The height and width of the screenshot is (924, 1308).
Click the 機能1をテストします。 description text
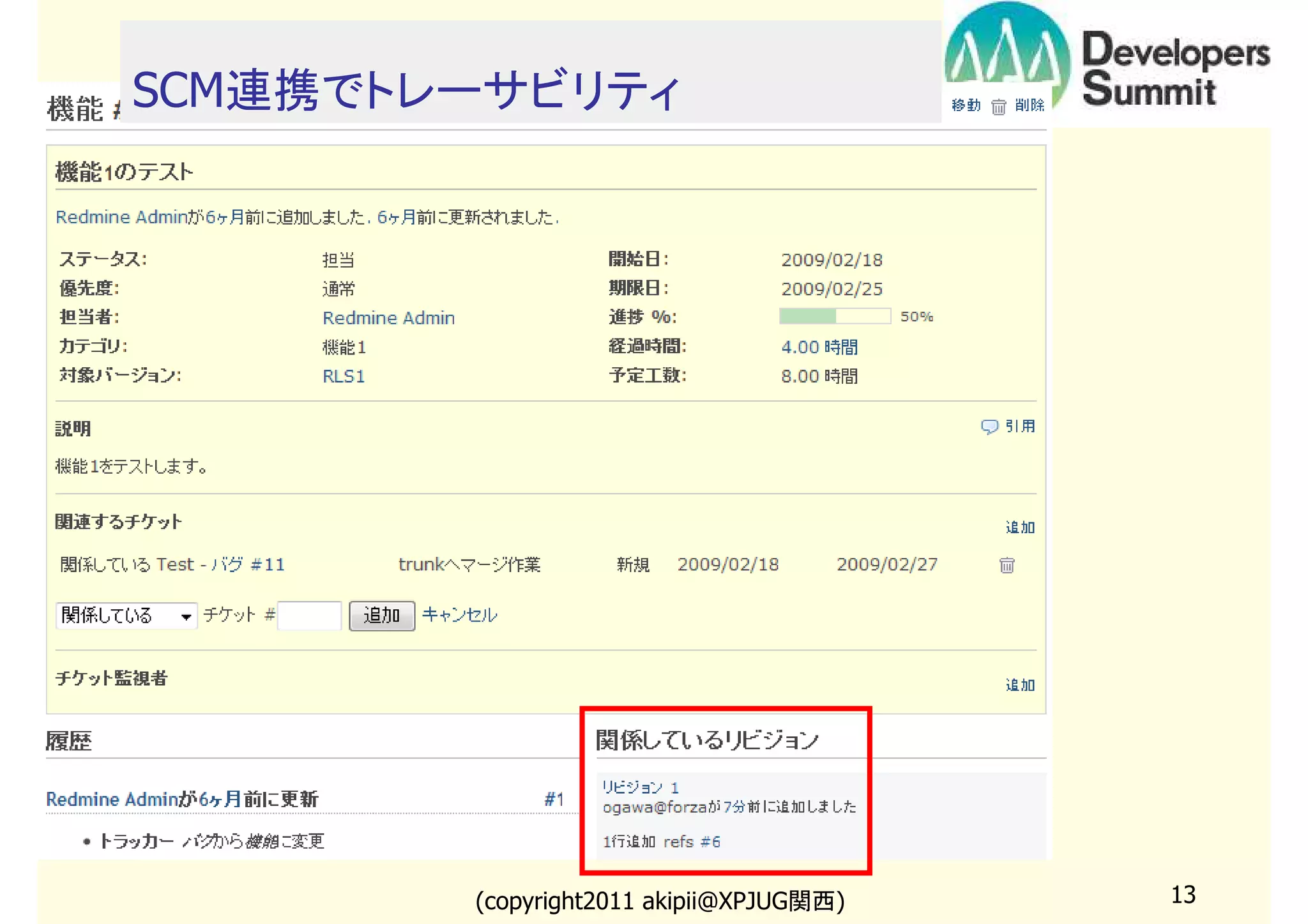point(132,467)
